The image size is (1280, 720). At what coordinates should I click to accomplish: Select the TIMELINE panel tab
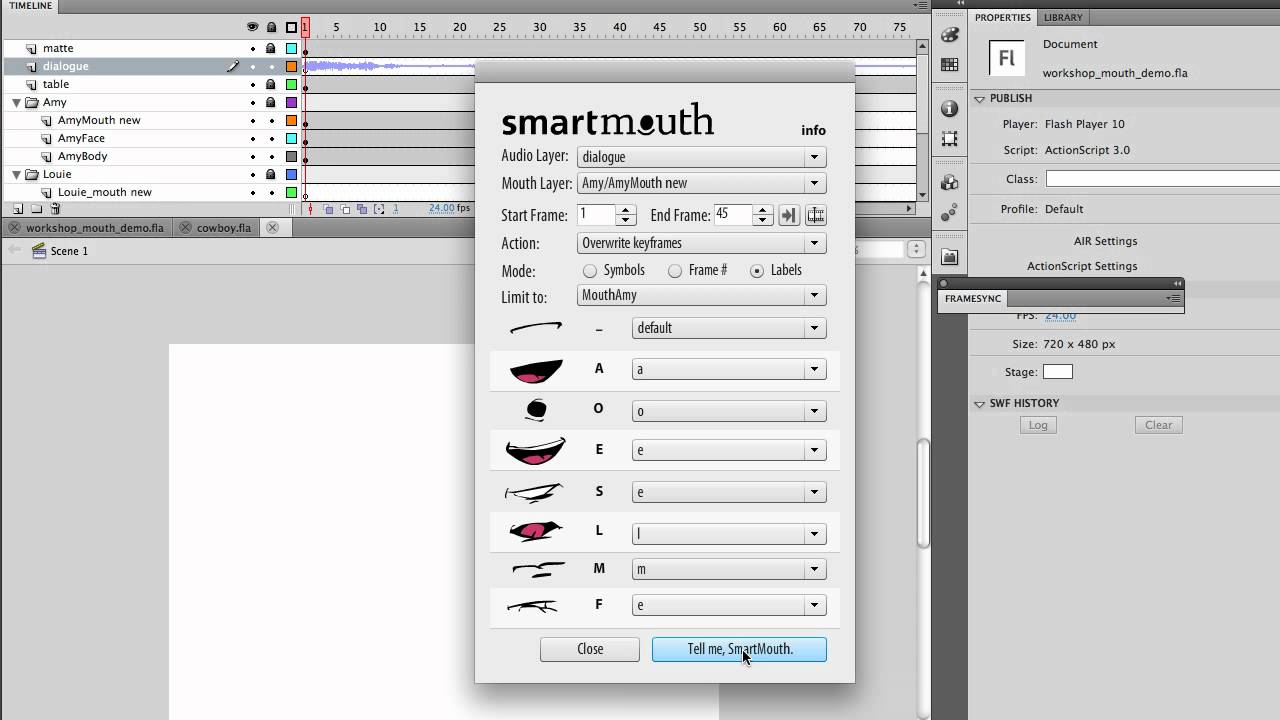click(30, 6)
